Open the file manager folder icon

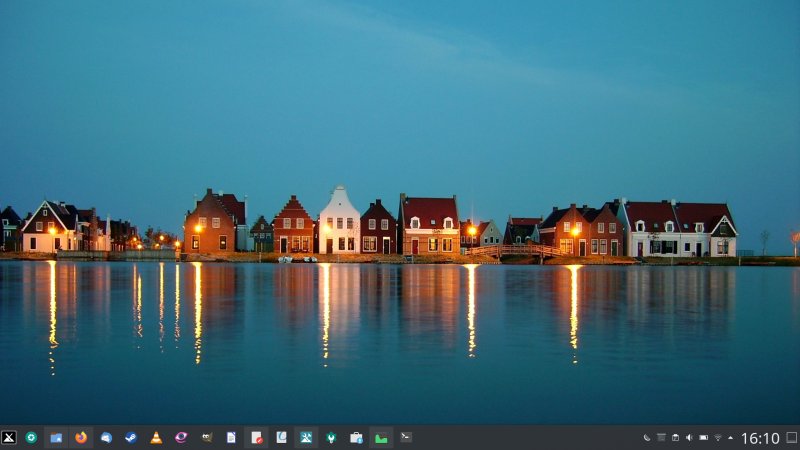pos(56,437)
